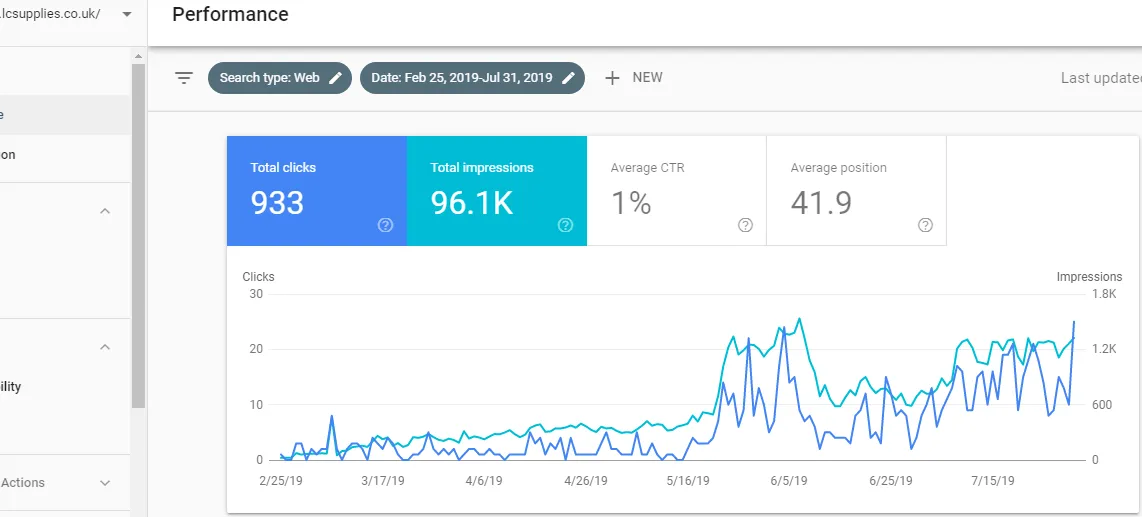Click the 41.9 average position value
This screenshot has height=517, width=1142.
click(821, 203)
